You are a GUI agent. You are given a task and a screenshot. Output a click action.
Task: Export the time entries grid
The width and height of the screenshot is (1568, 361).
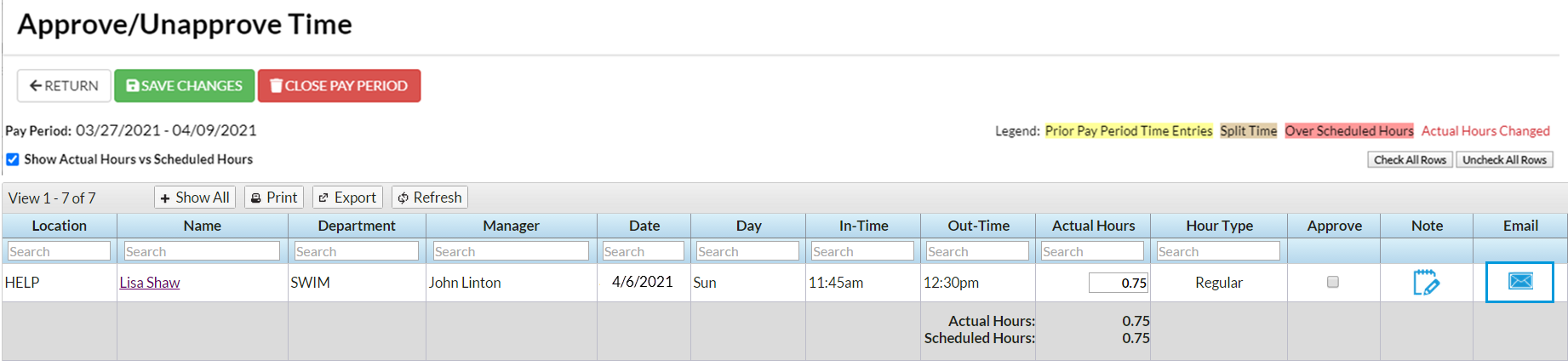tap(346, 198)
